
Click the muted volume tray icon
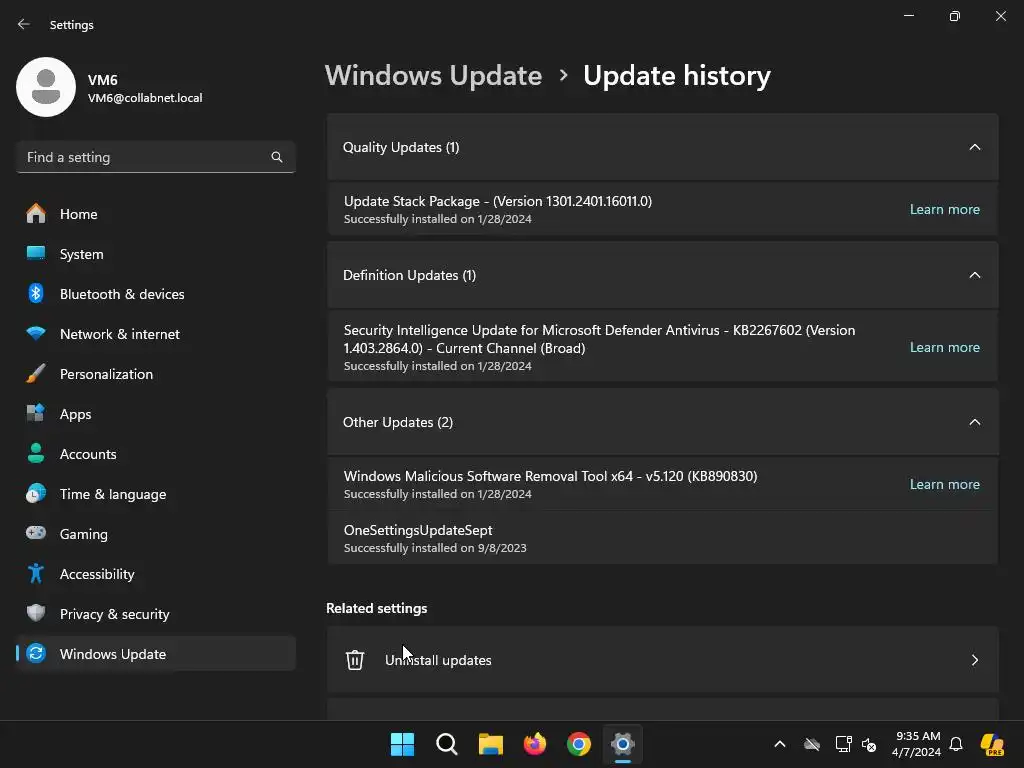click(x=869, y=744)
